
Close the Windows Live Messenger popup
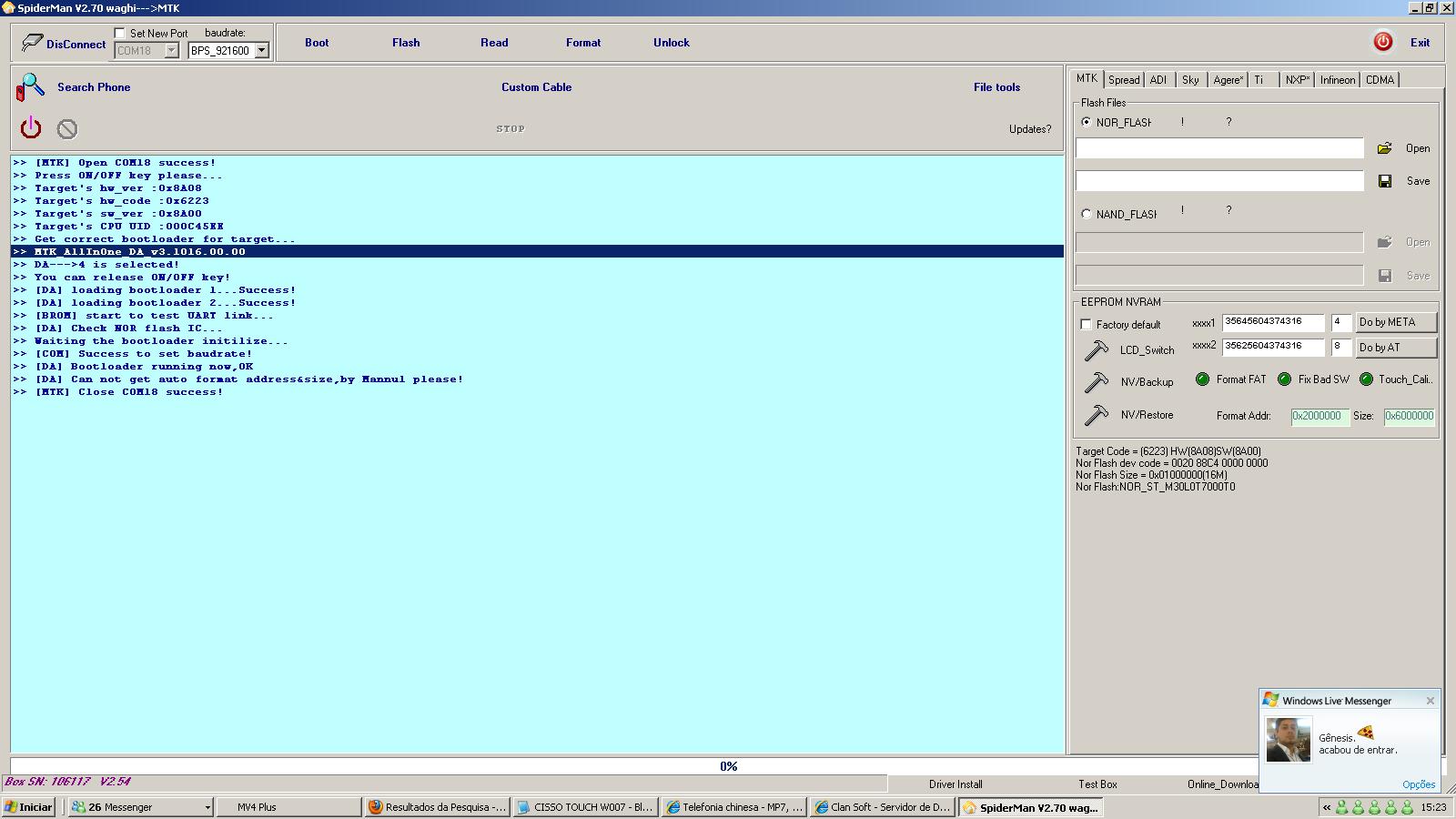tap(1431, 701)
